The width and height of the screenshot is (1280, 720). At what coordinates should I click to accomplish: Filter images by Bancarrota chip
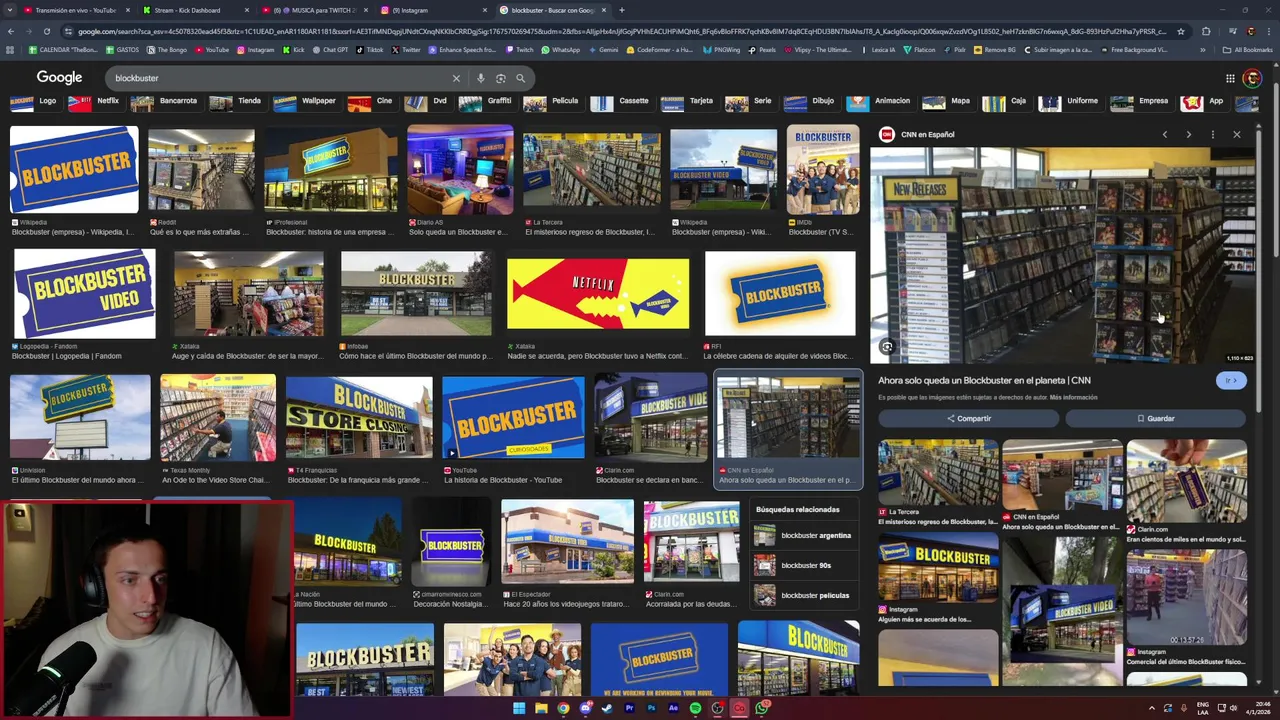tap(165, 101)
